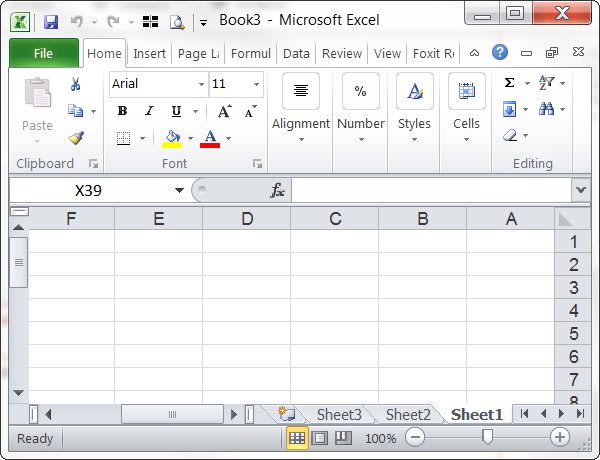Select column C header
Viewport: 600px width, 460px height.
(x=335, y=219)
